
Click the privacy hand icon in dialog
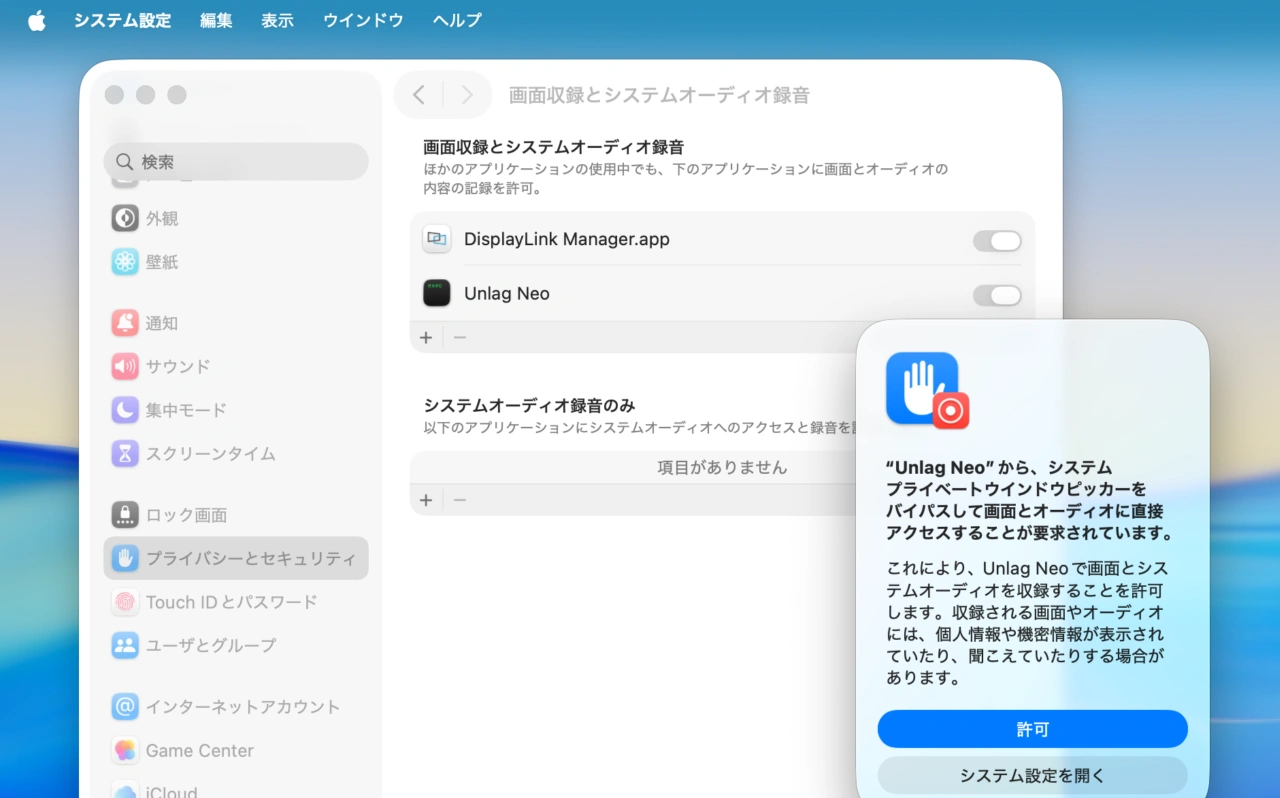pos(927,390)
